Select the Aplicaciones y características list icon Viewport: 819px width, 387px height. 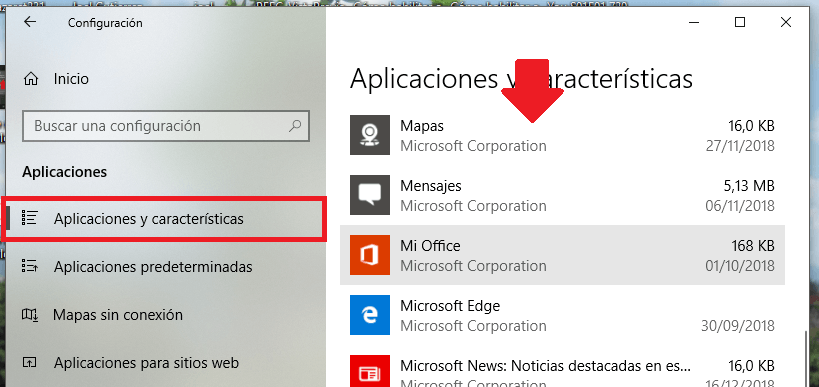pyautogui.click(x=29, y=218)
